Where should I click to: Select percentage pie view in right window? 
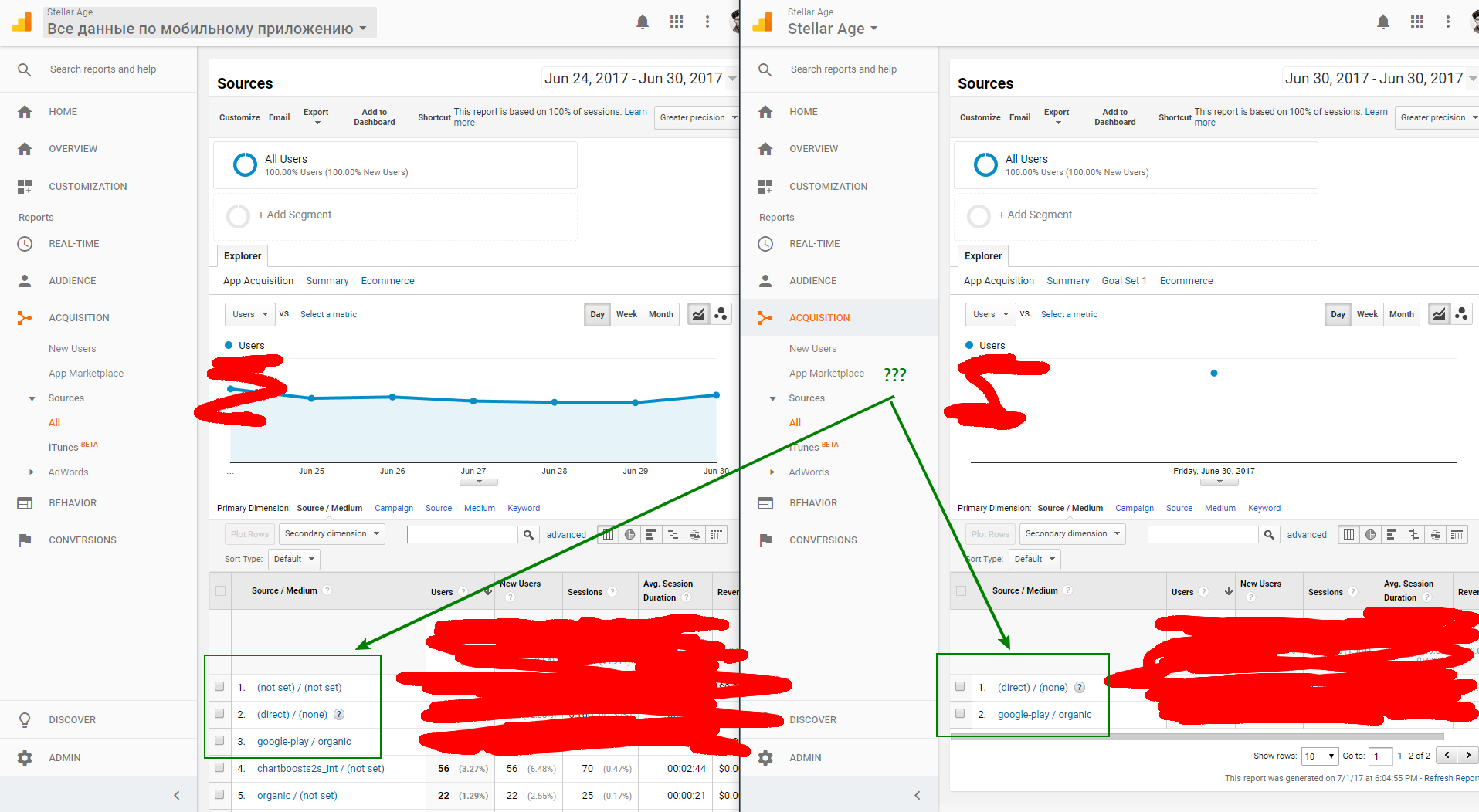1370,534
